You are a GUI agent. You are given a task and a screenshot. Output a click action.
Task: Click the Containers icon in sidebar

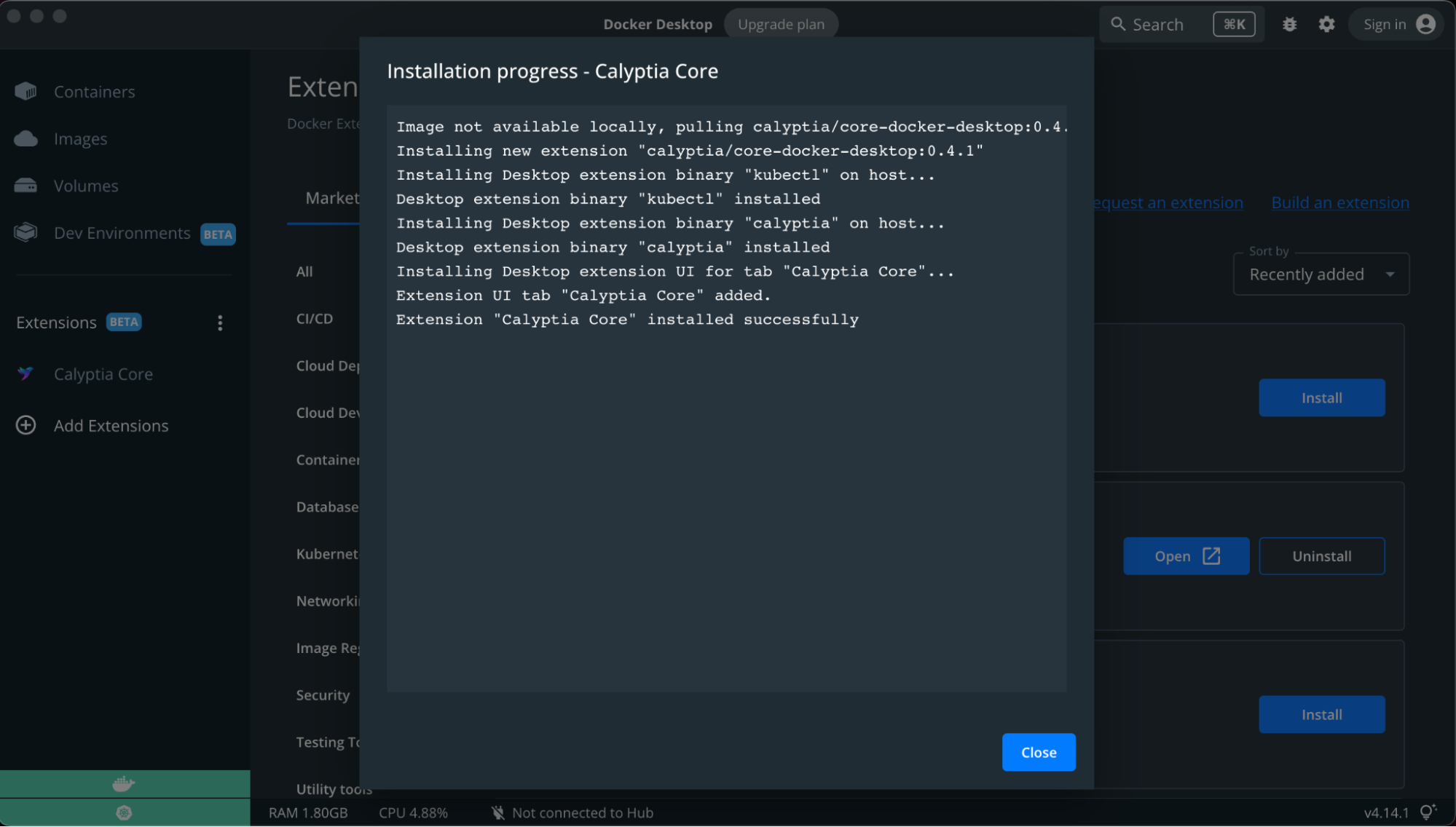click(26, 91)
